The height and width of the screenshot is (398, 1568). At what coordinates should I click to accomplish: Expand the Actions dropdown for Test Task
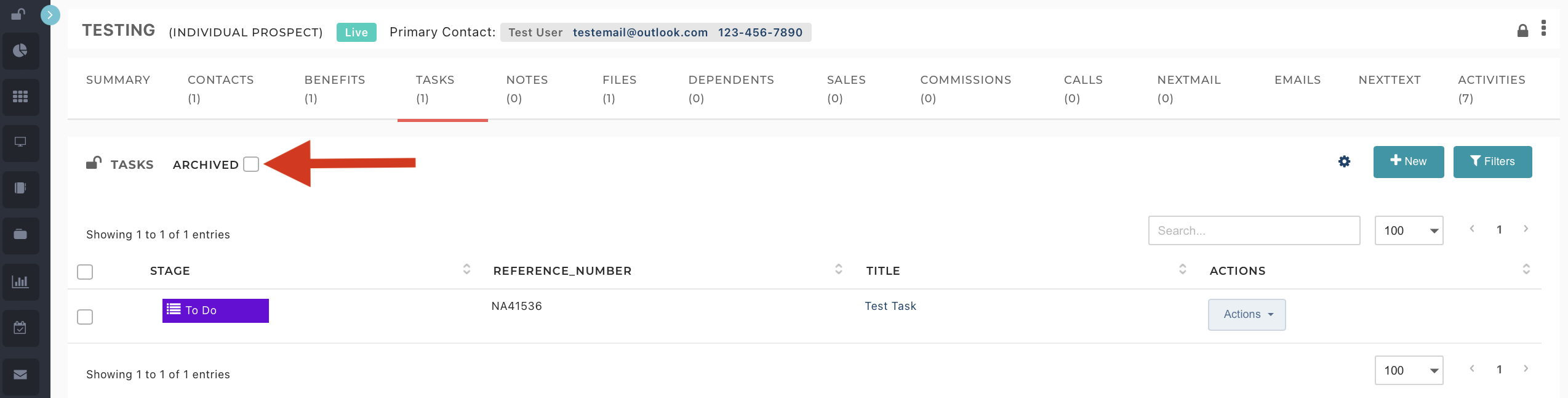pyautogui.click(x=1247, y=315)
